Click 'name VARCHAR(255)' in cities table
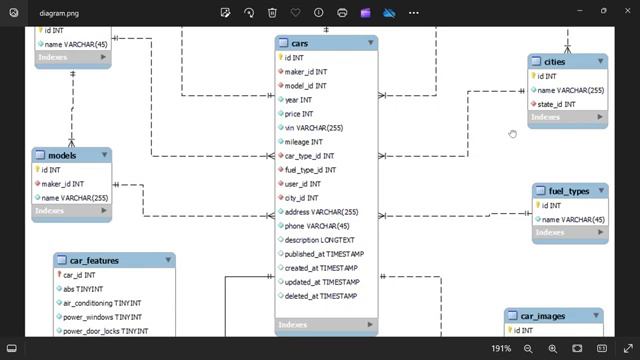640x360 pixels. pos(571,90)
